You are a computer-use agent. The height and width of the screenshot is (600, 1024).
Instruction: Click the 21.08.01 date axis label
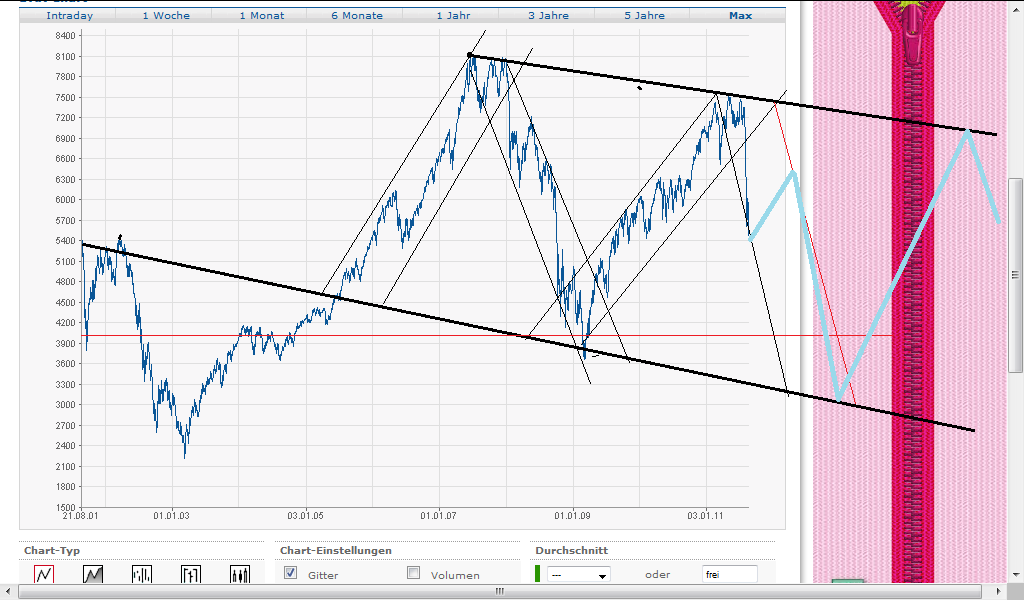click(80, 516)
